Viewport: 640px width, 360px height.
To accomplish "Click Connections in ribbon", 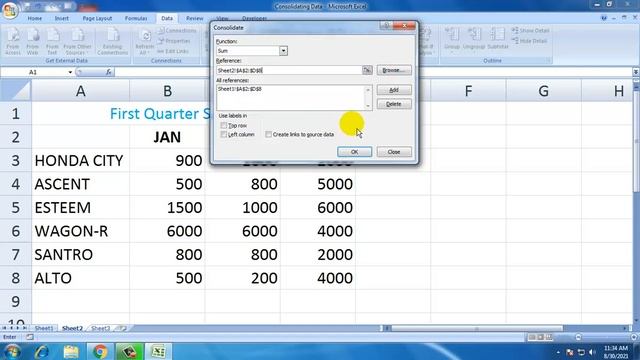I will pos(177,31).
